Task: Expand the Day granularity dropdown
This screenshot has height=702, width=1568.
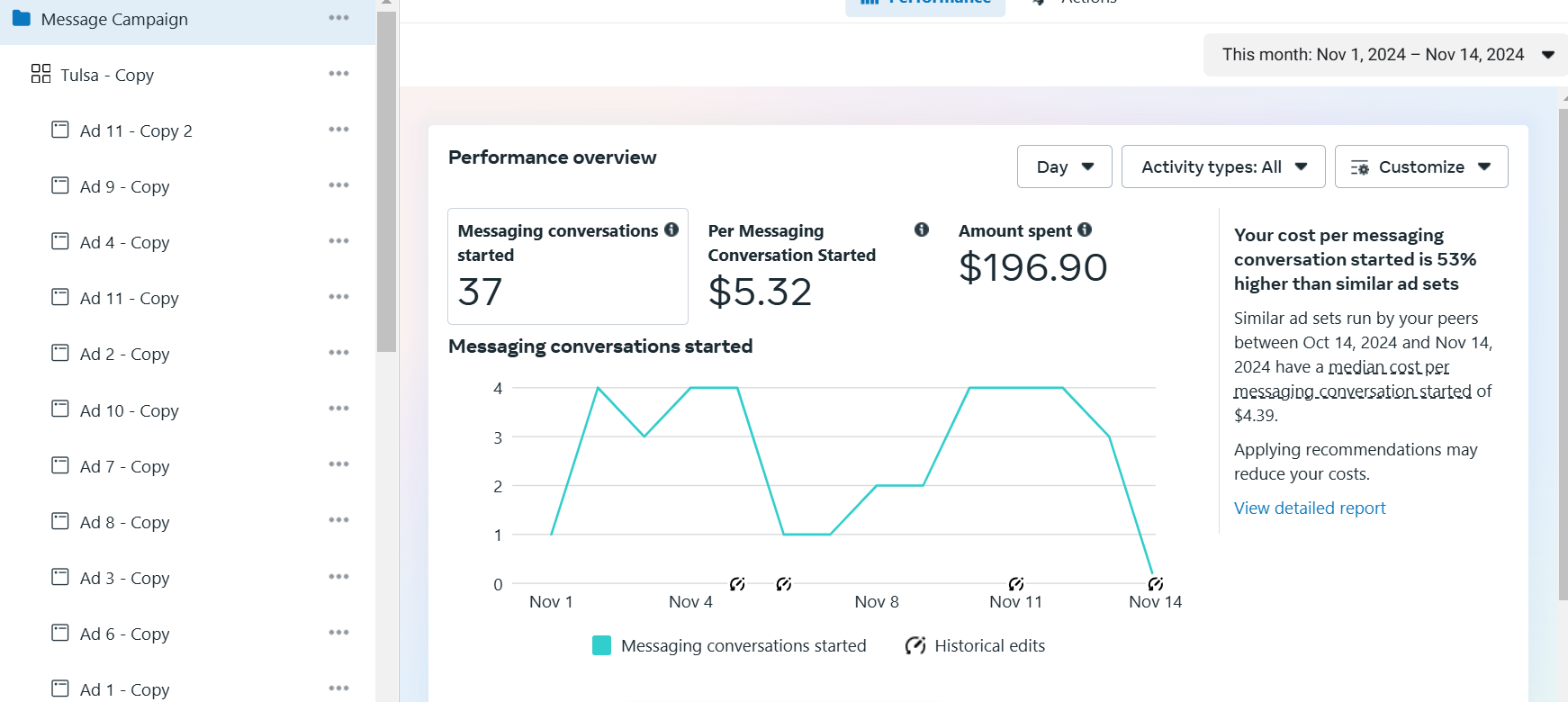Action: (x=1064, y=166)
